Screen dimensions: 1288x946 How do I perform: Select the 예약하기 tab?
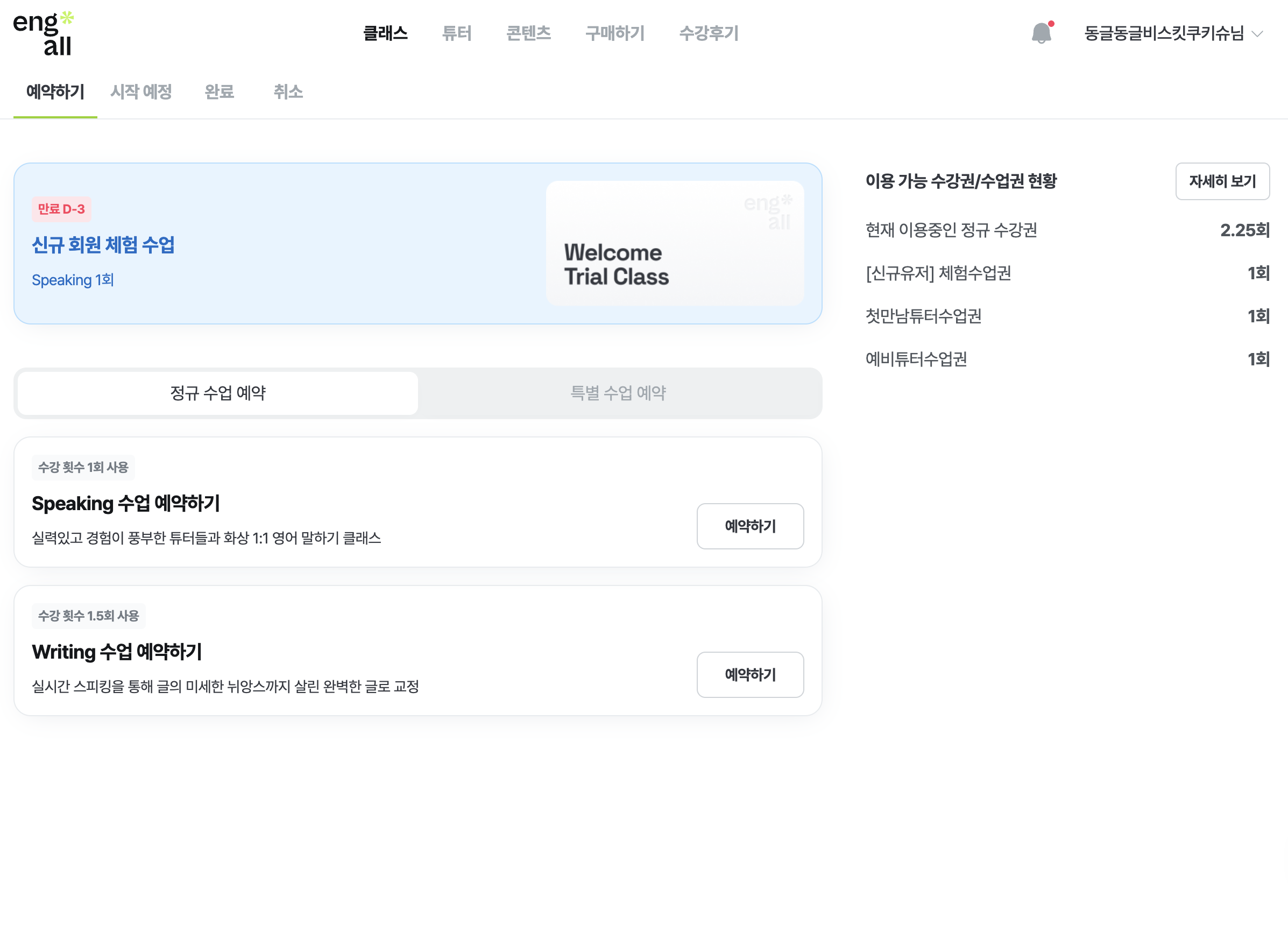point(55,91)
